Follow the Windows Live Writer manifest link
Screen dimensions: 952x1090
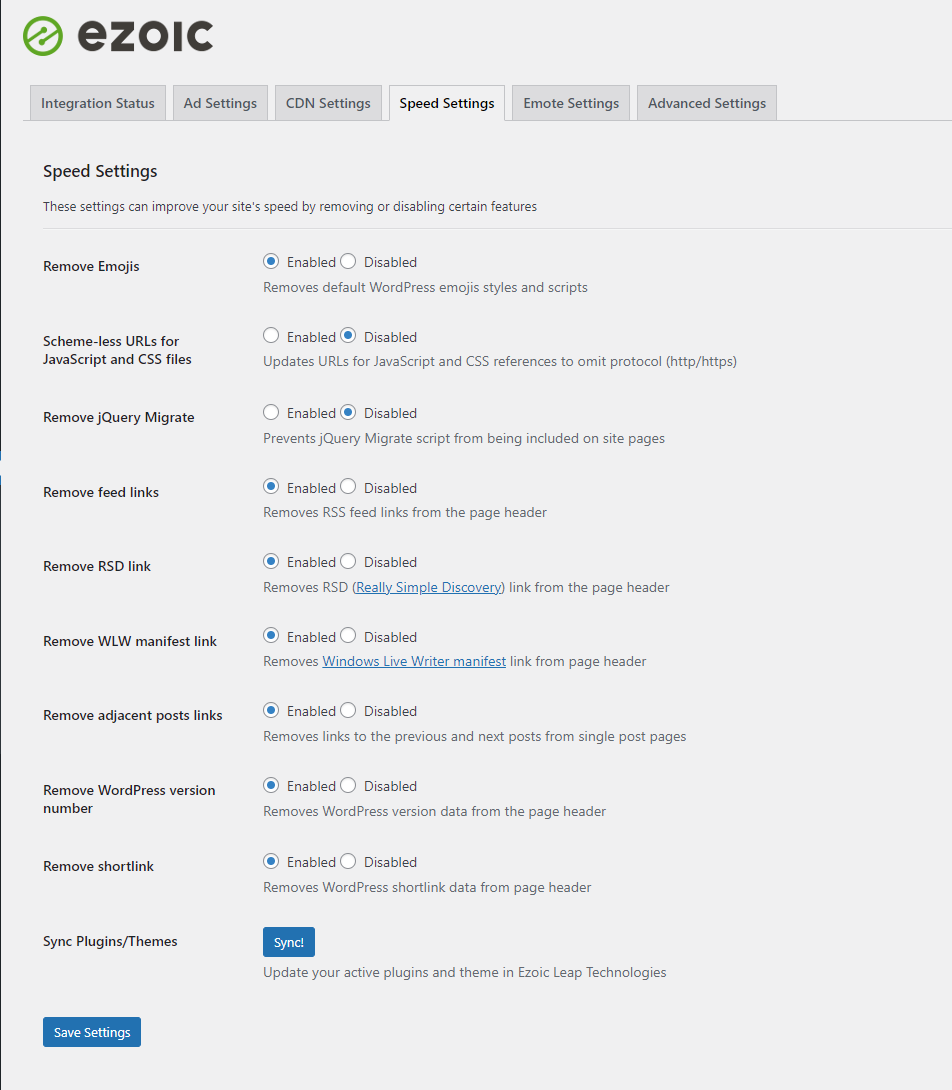pos(414,661)
